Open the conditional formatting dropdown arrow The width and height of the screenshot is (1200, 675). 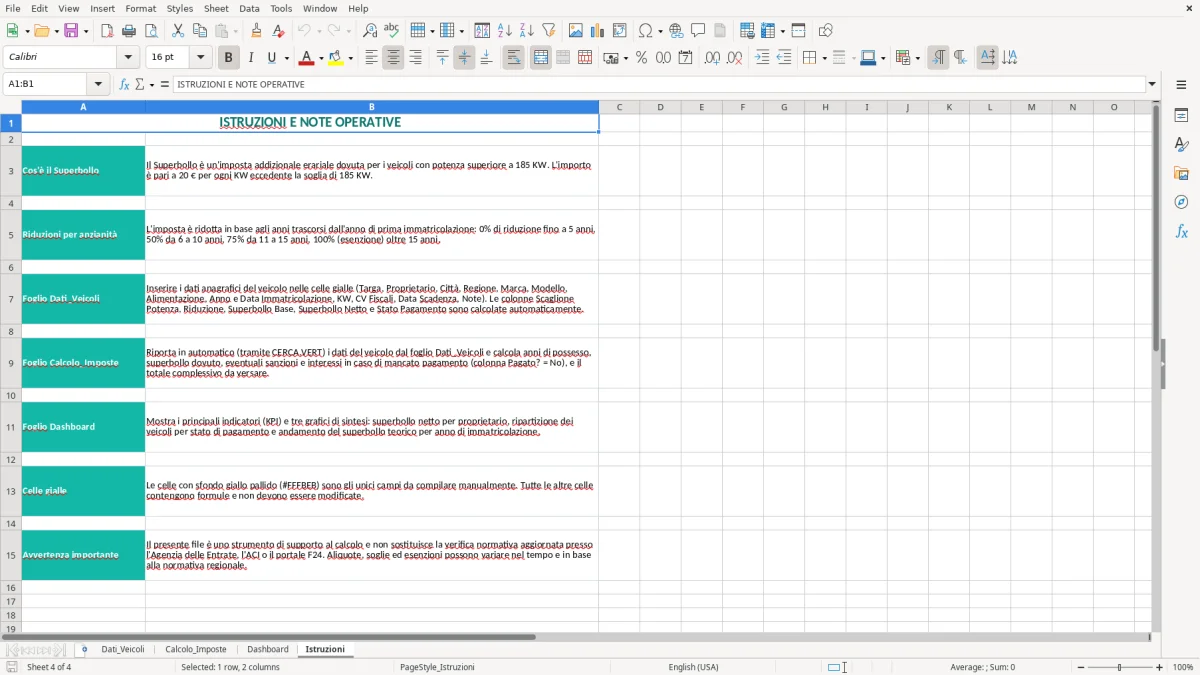coord(917,58)
